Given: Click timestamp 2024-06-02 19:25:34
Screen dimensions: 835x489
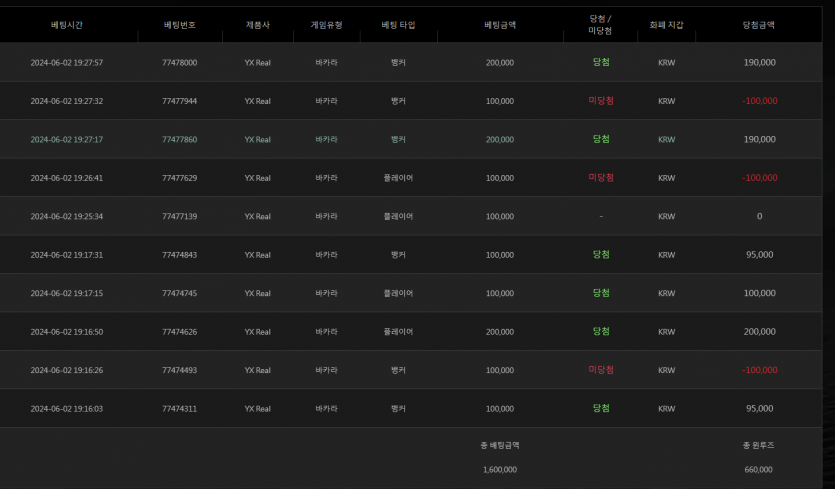Looking at the screenshot, I should (67, 216).
